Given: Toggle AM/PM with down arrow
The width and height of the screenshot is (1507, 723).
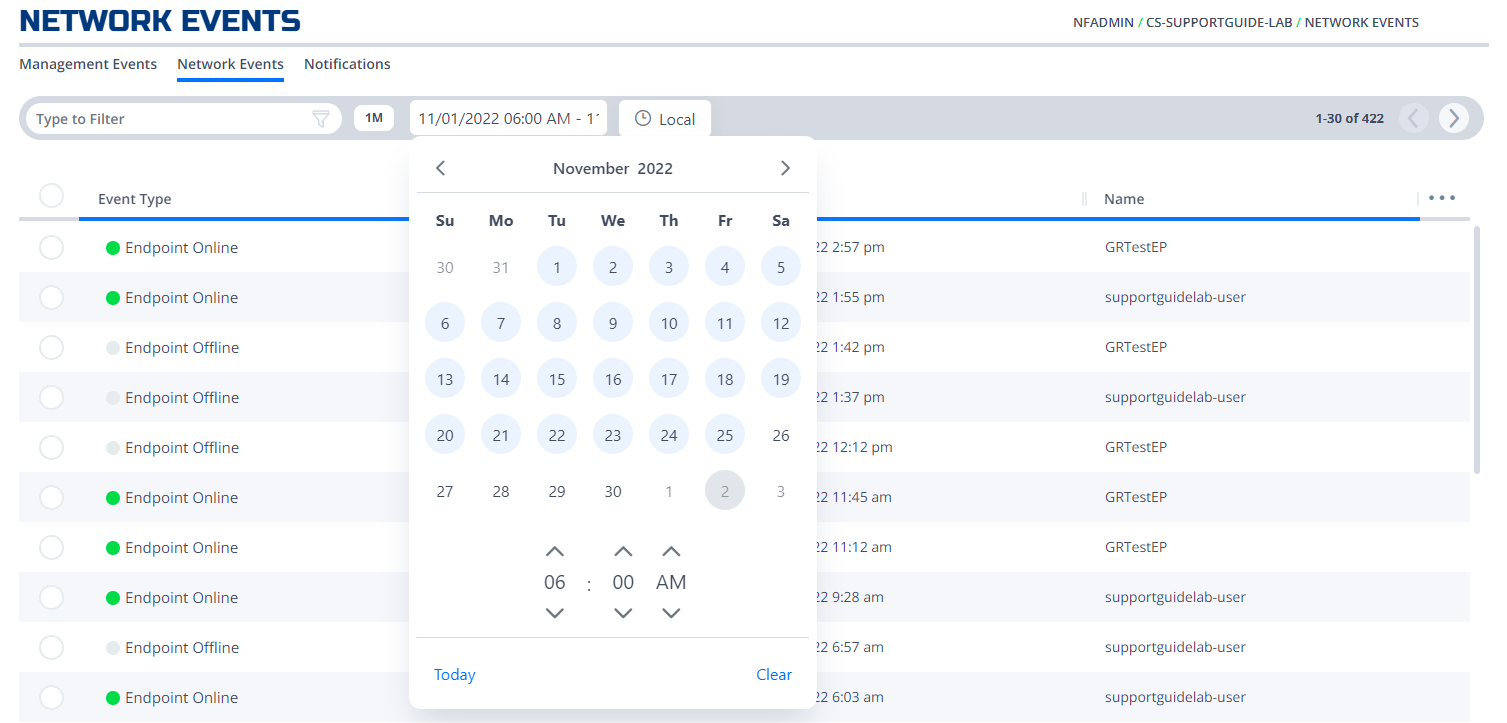Looking at the screenshot, I should [671, 613].
